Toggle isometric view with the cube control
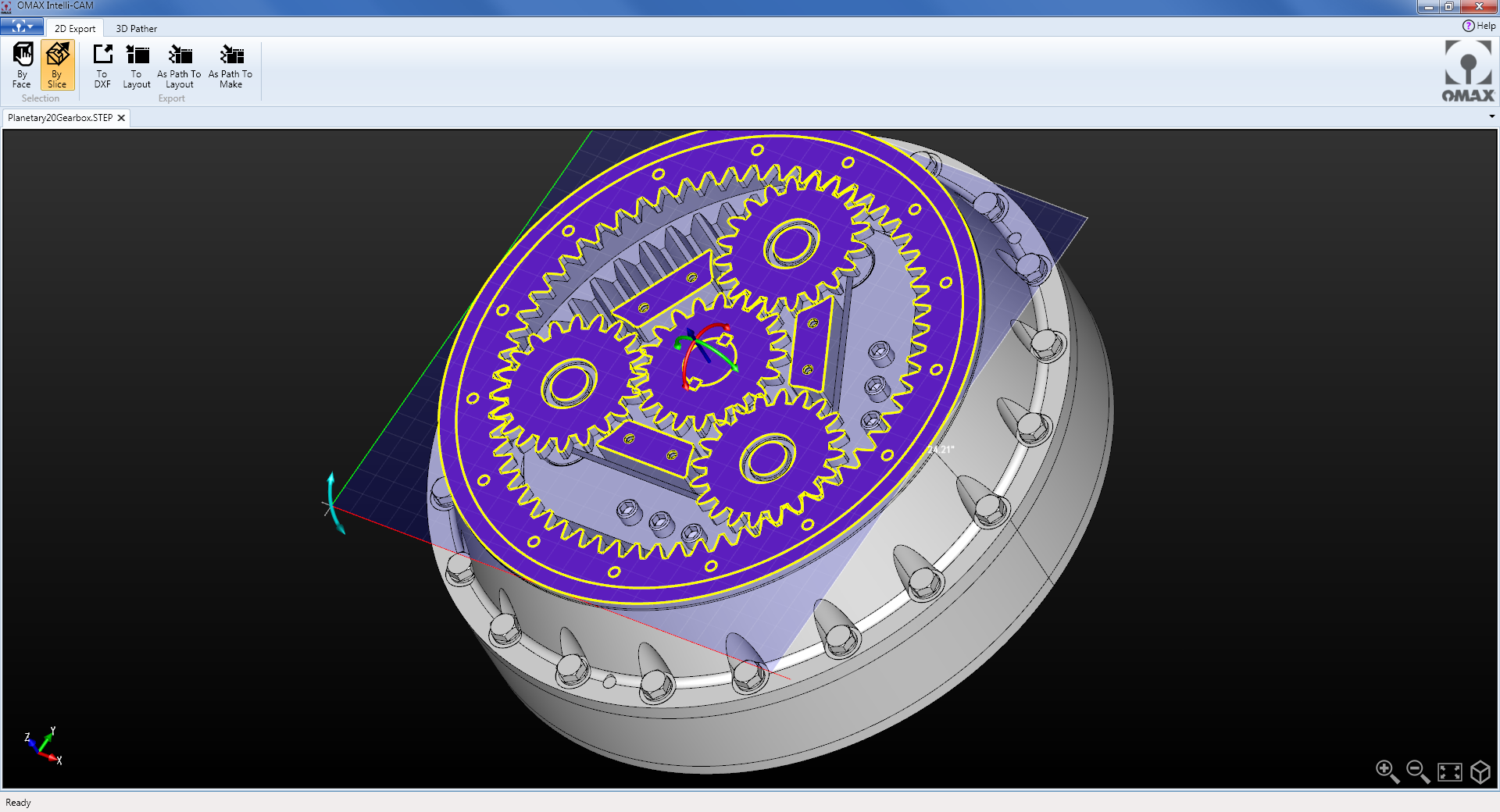The width and height of the screenshot is (1500, 812). [x=1480, y=772]
